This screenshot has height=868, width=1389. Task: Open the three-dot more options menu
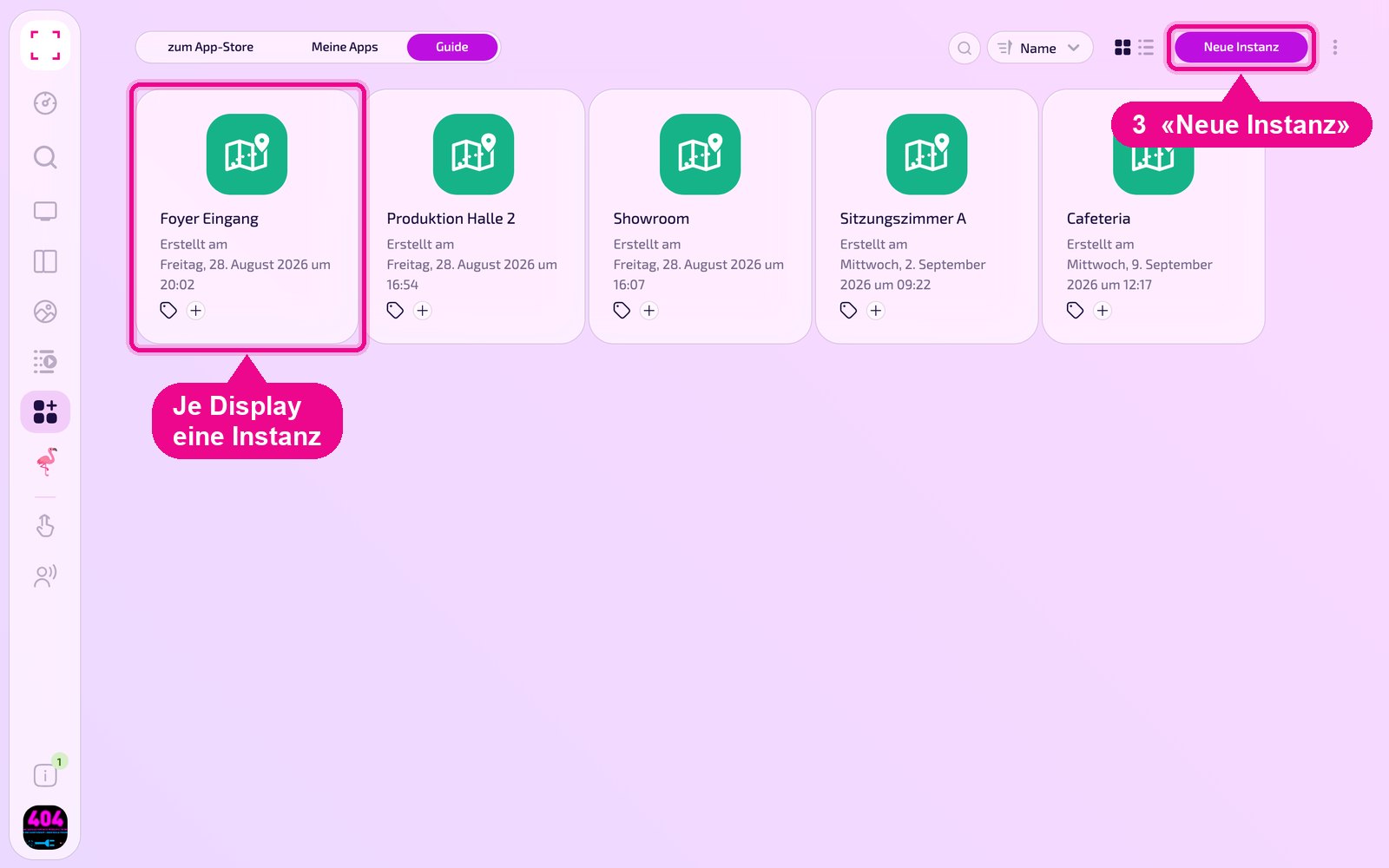pos(1335,48)
